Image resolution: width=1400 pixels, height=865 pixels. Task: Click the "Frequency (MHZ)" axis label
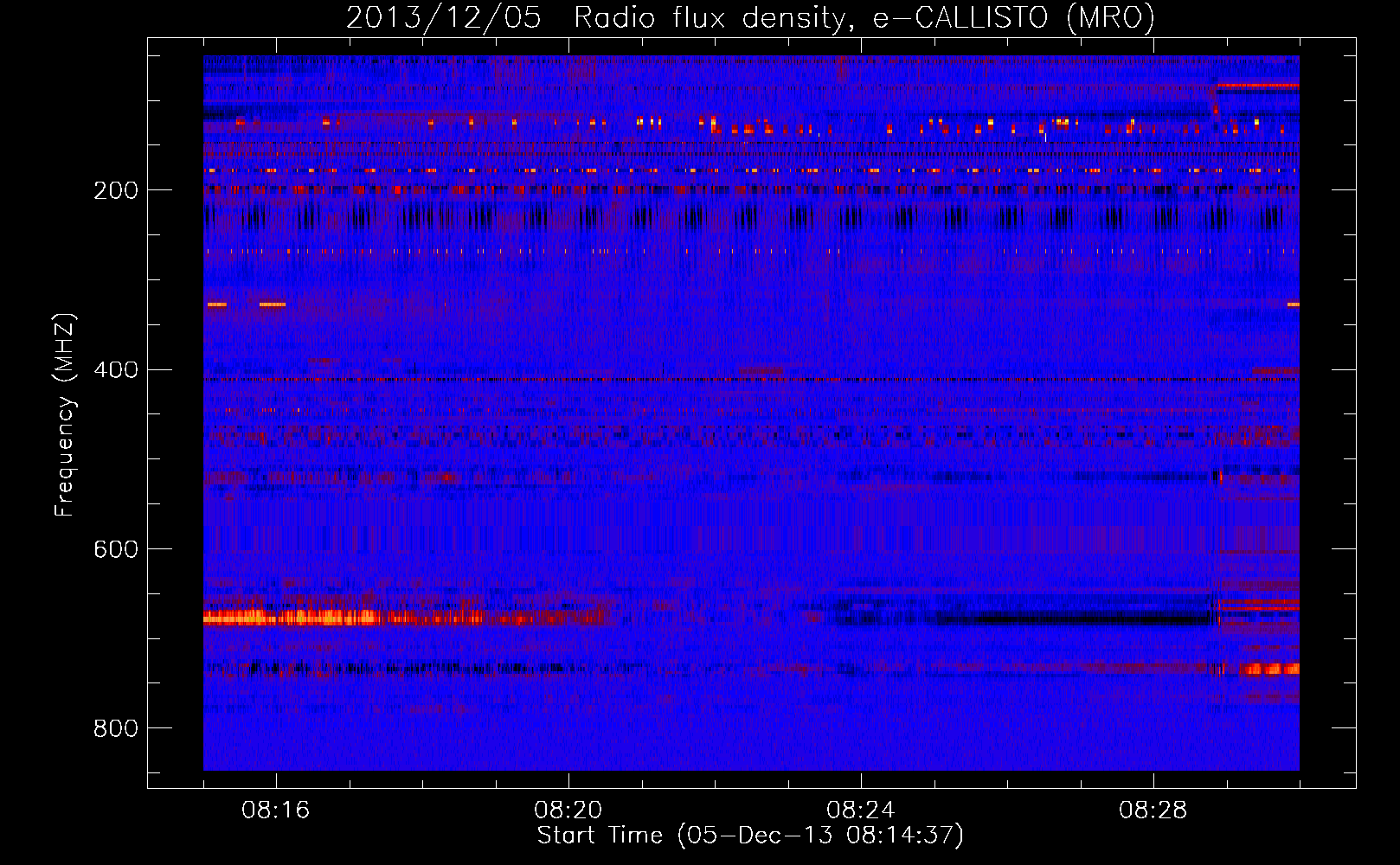pos(64,415)
